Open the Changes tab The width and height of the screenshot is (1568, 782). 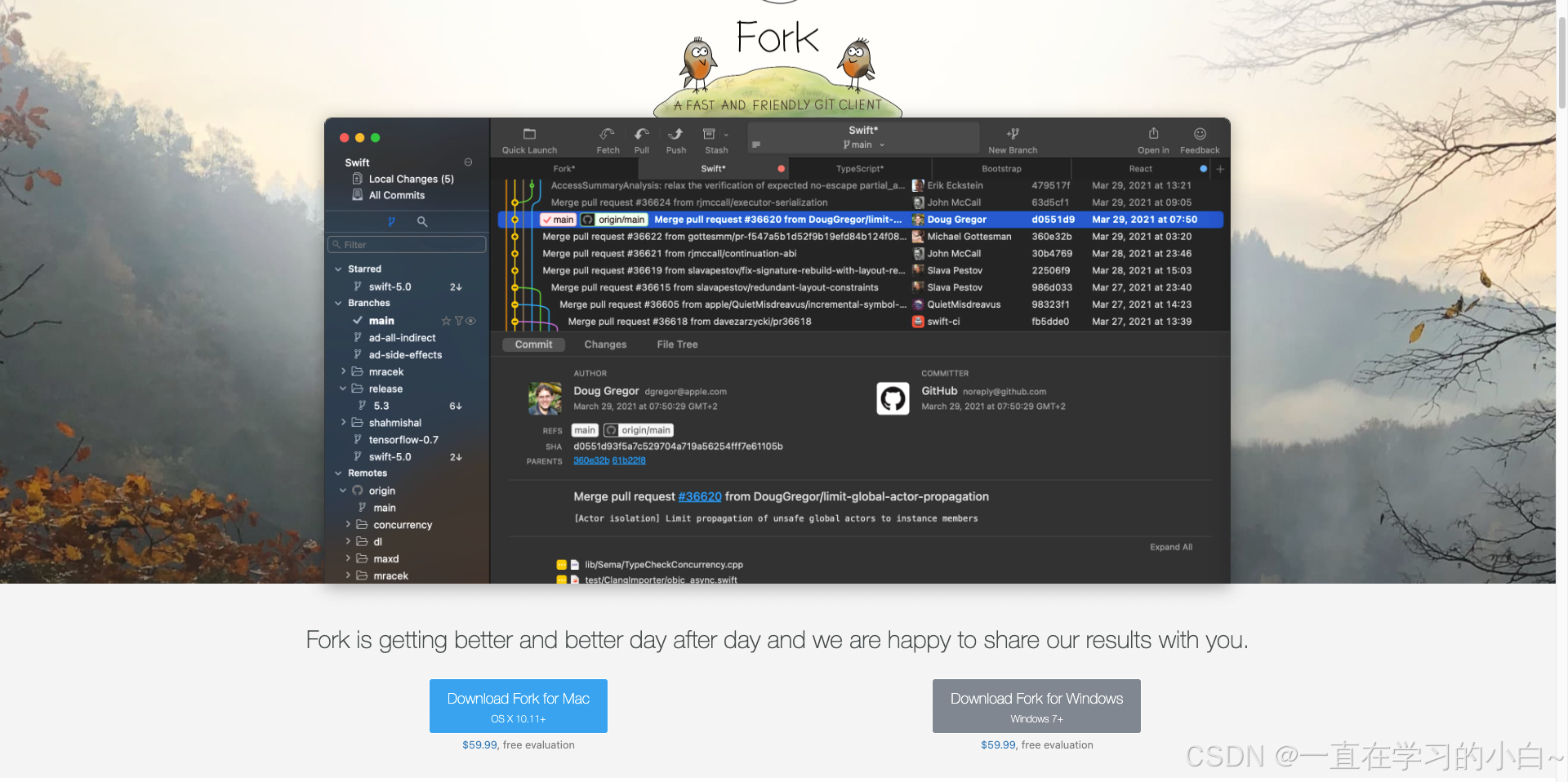coord(605,344)
